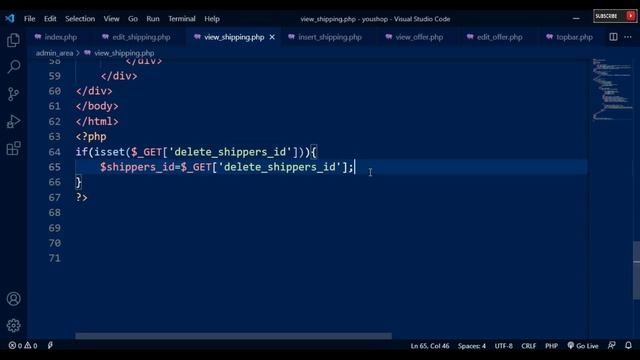Close the view_shipping.php tab

click(x=272, y=37)
